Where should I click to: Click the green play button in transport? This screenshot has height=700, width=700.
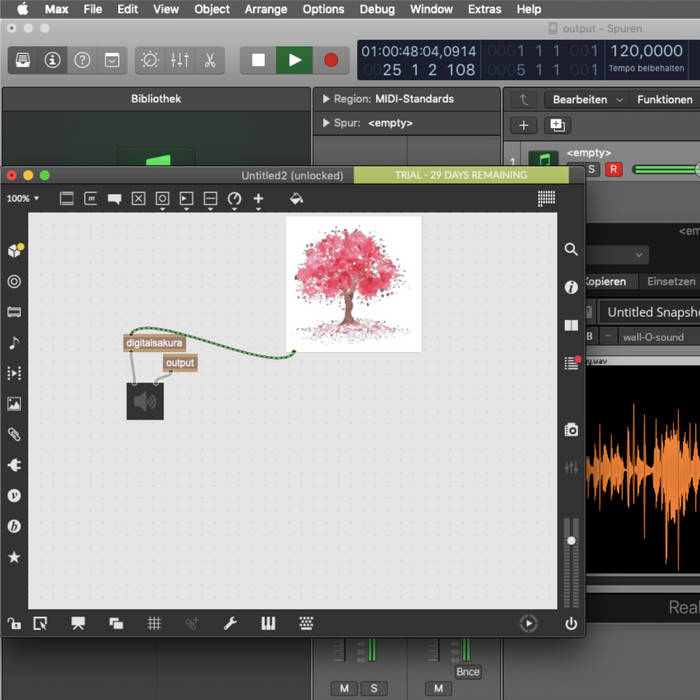point(294,60)
